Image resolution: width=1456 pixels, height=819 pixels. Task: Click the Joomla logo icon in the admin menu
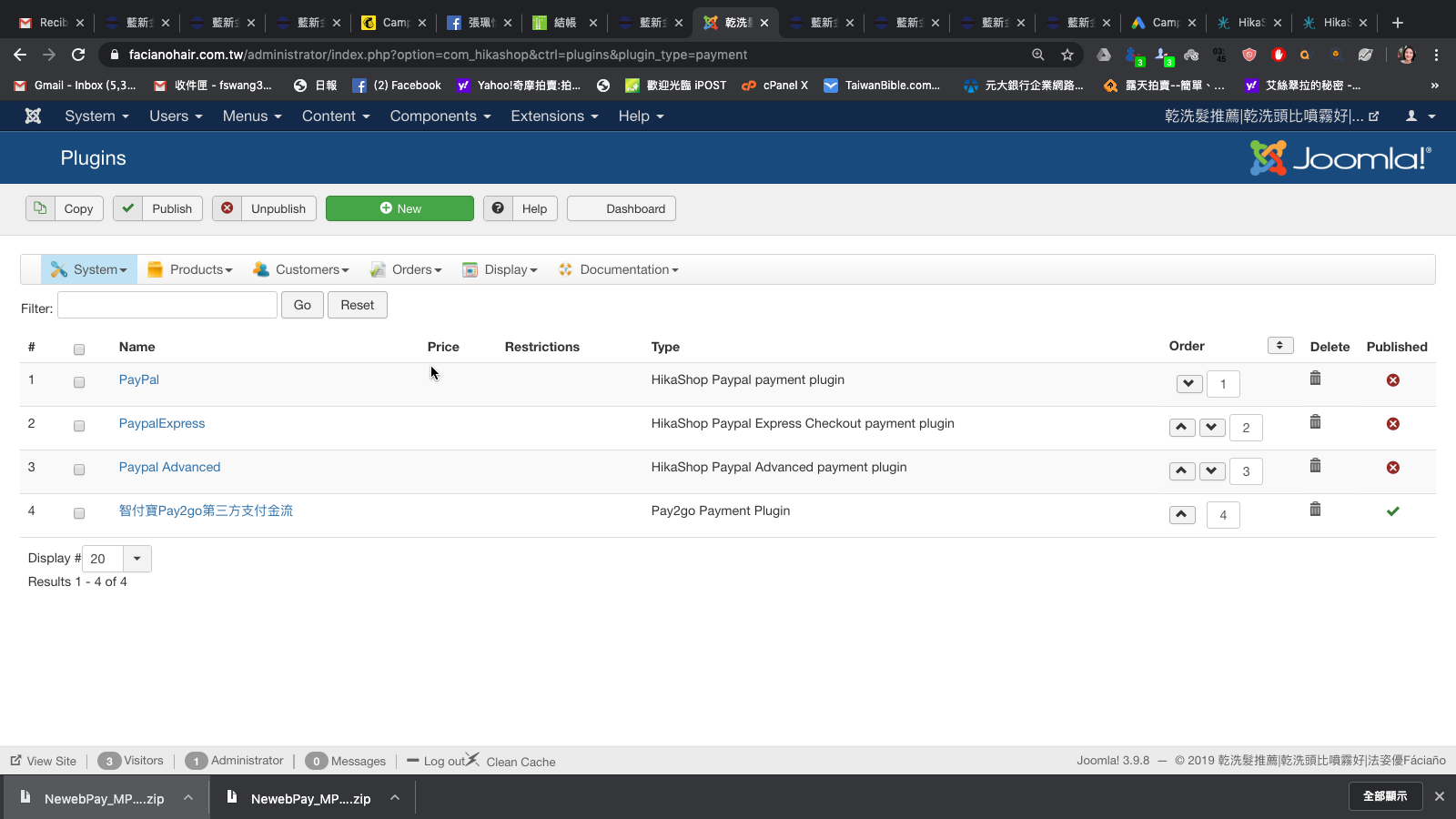(33, 116)
